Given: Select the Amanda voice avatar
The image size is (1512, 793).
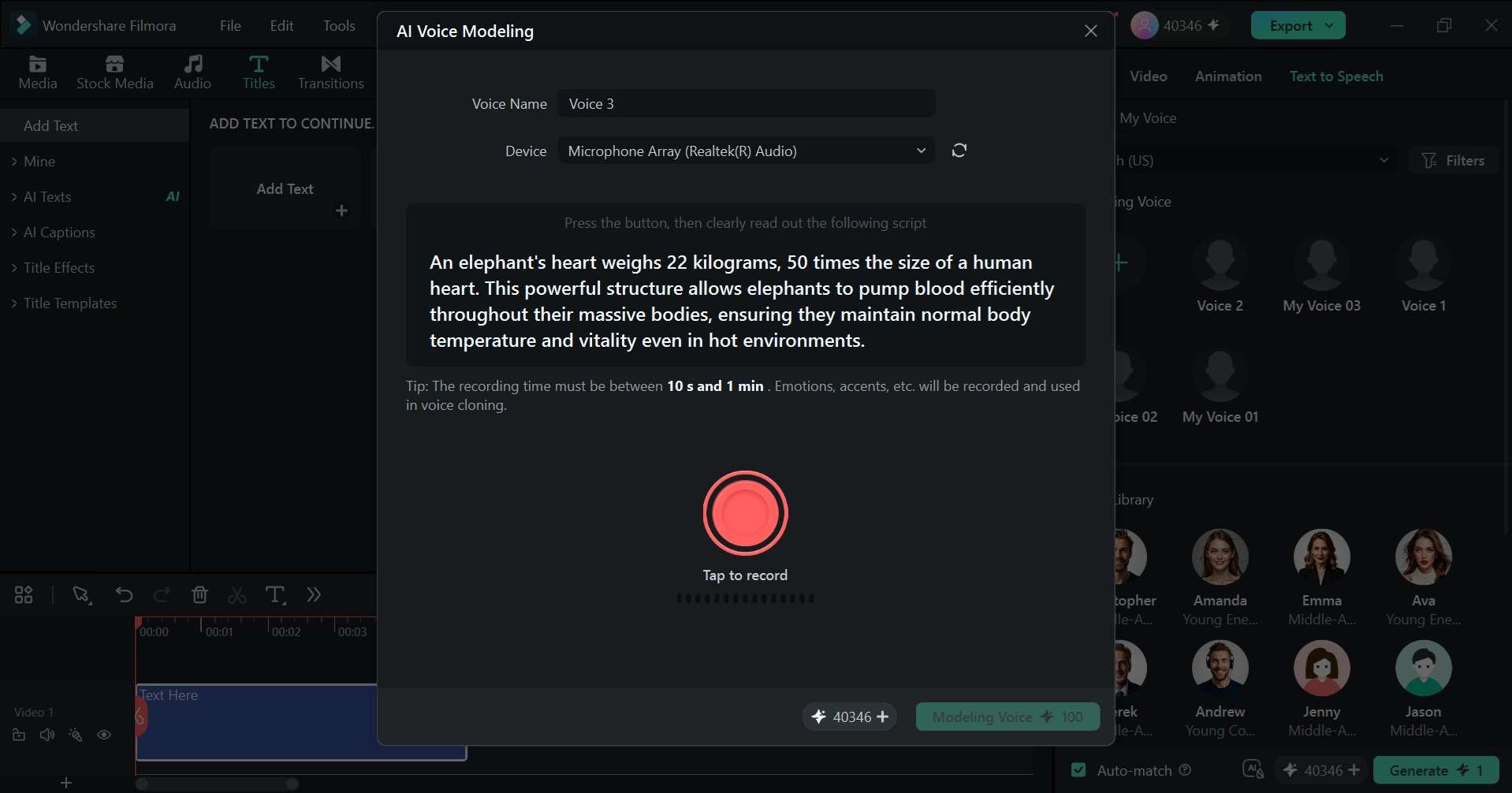Looking at the screenshot, I should pyautogui.click(x=1220, y=557).
